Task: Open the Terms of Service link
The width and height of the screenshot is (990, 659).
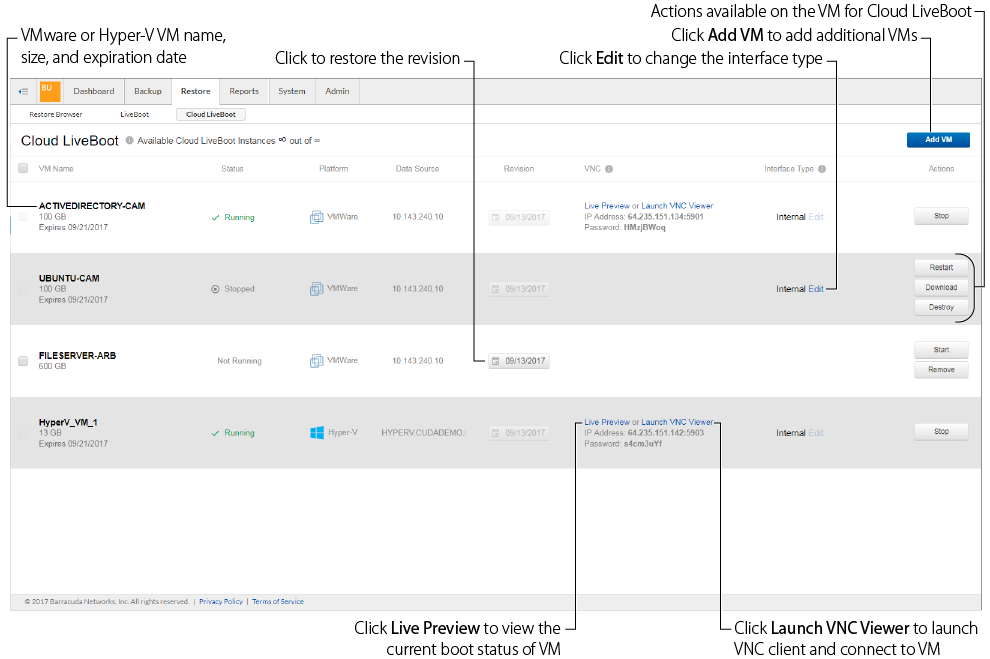Action: coord(278,602)
